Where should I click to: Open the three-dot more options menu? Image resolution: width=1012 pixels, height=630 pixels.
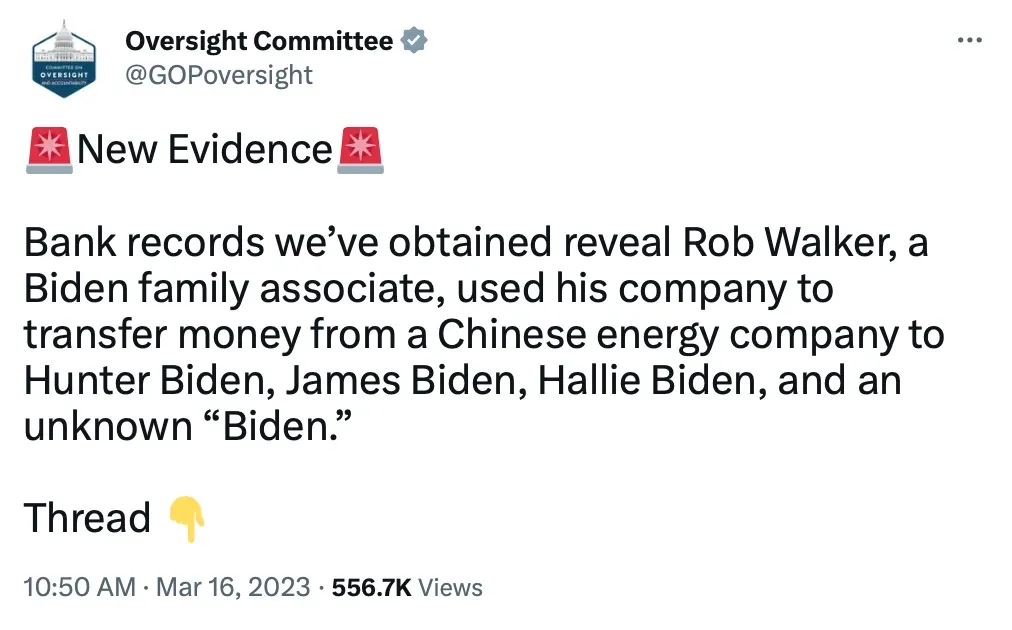click(969, 40)
